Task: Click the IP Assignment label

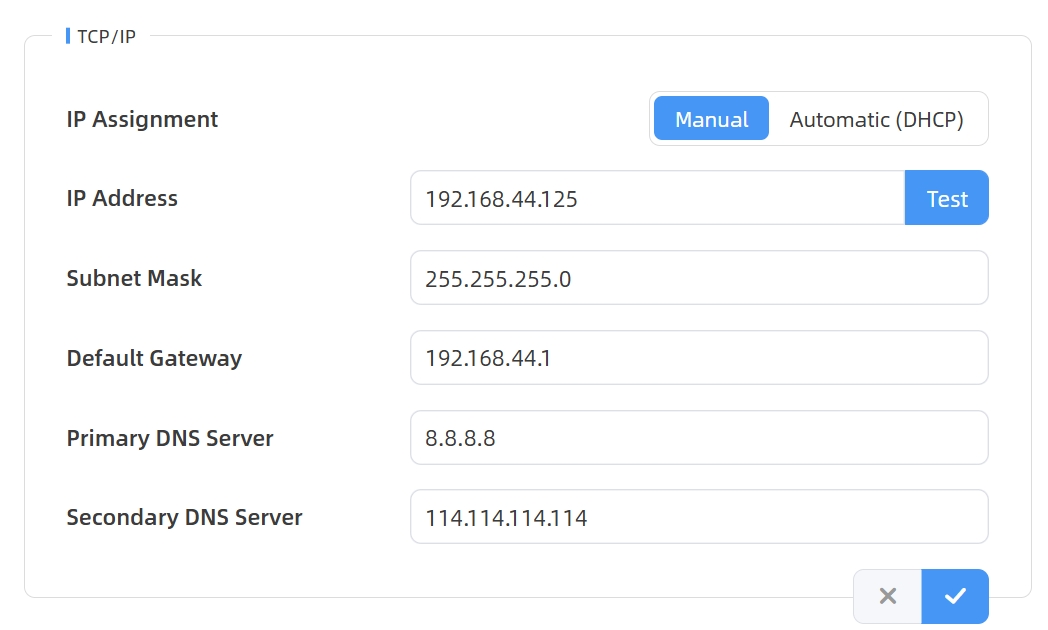Action: tap(142, 119)
